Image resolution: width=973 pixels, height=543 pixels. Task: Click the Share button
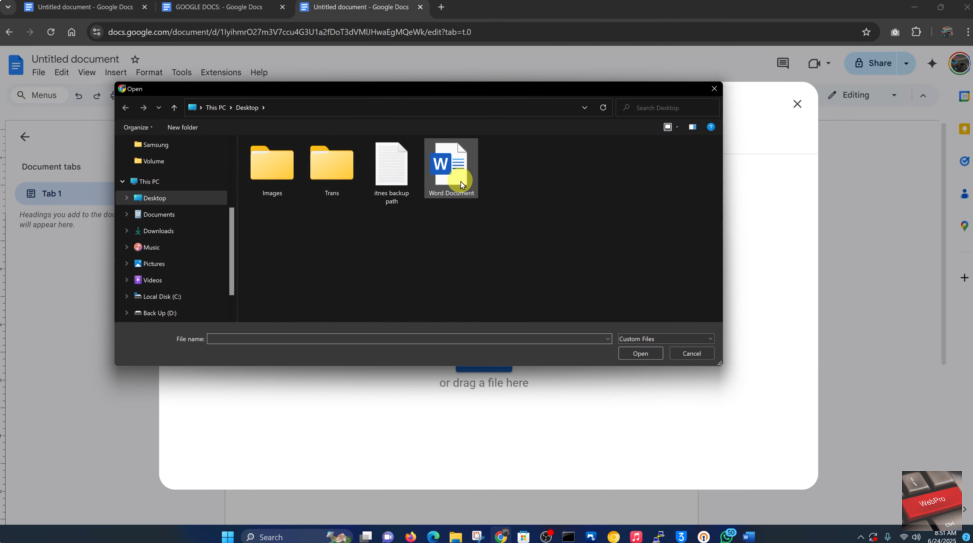click(x=872, y=63)
